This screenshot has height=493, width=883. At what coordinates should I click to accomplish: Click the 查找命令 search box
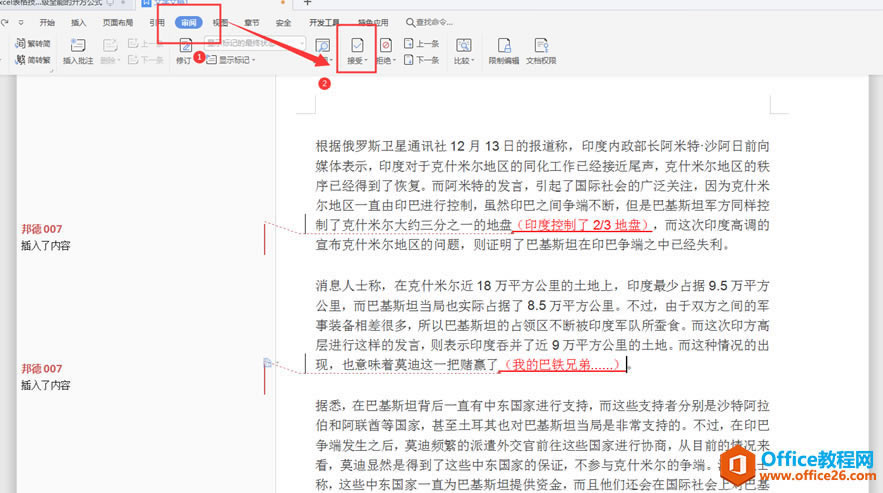pyautogui.click(x=429, y=23)
